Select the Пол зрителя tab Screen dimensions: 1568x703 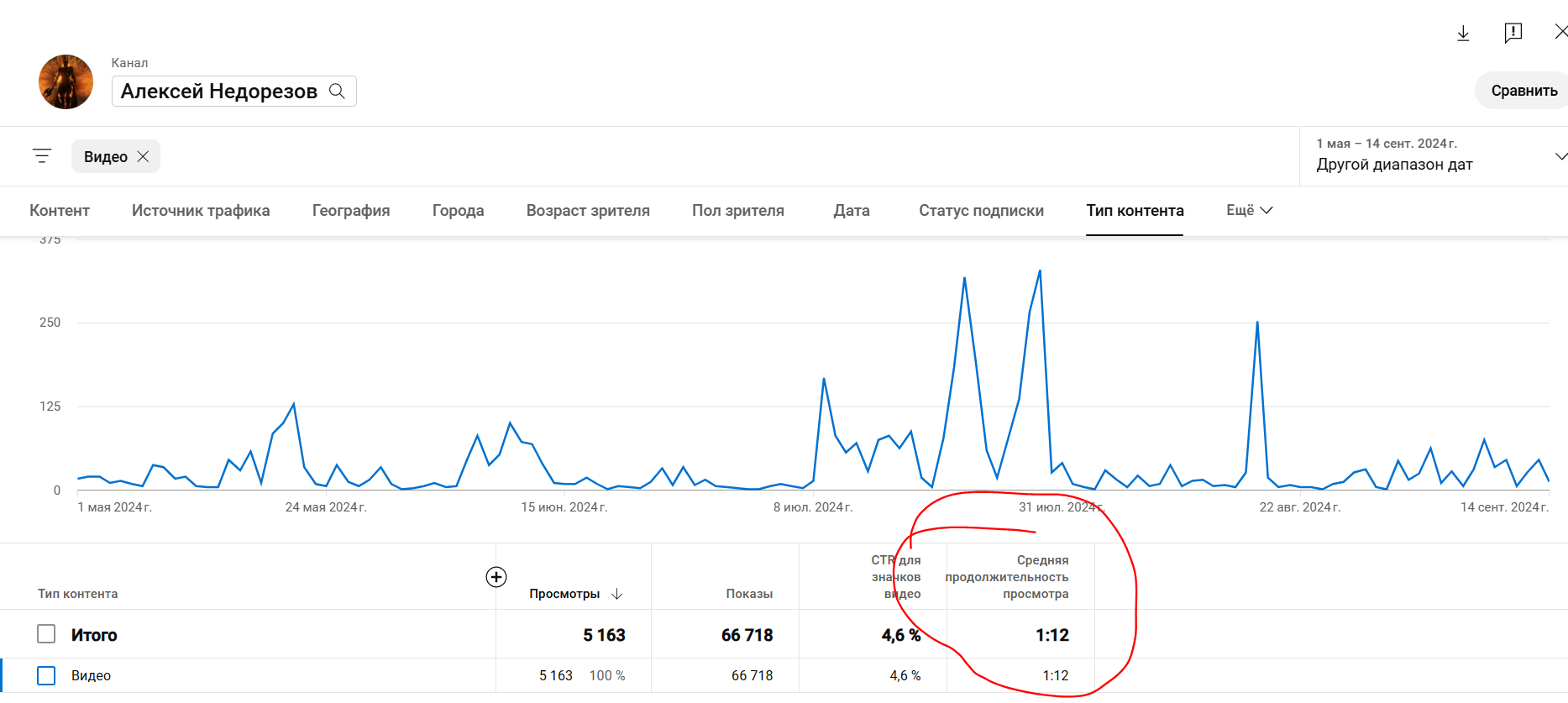click(x=738, y=211)
